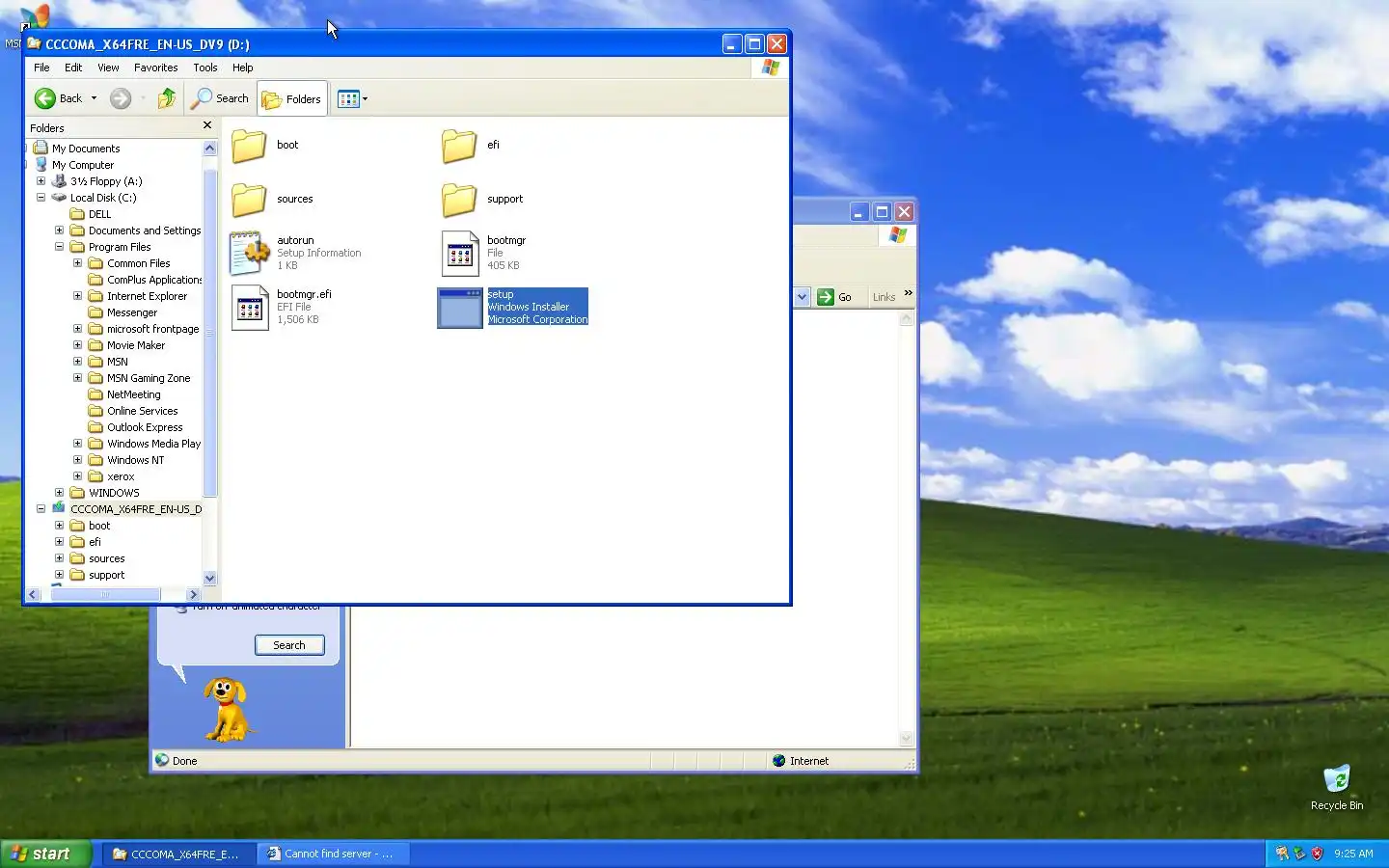Select My Computer in folder tree

click(x=83, y=165)
